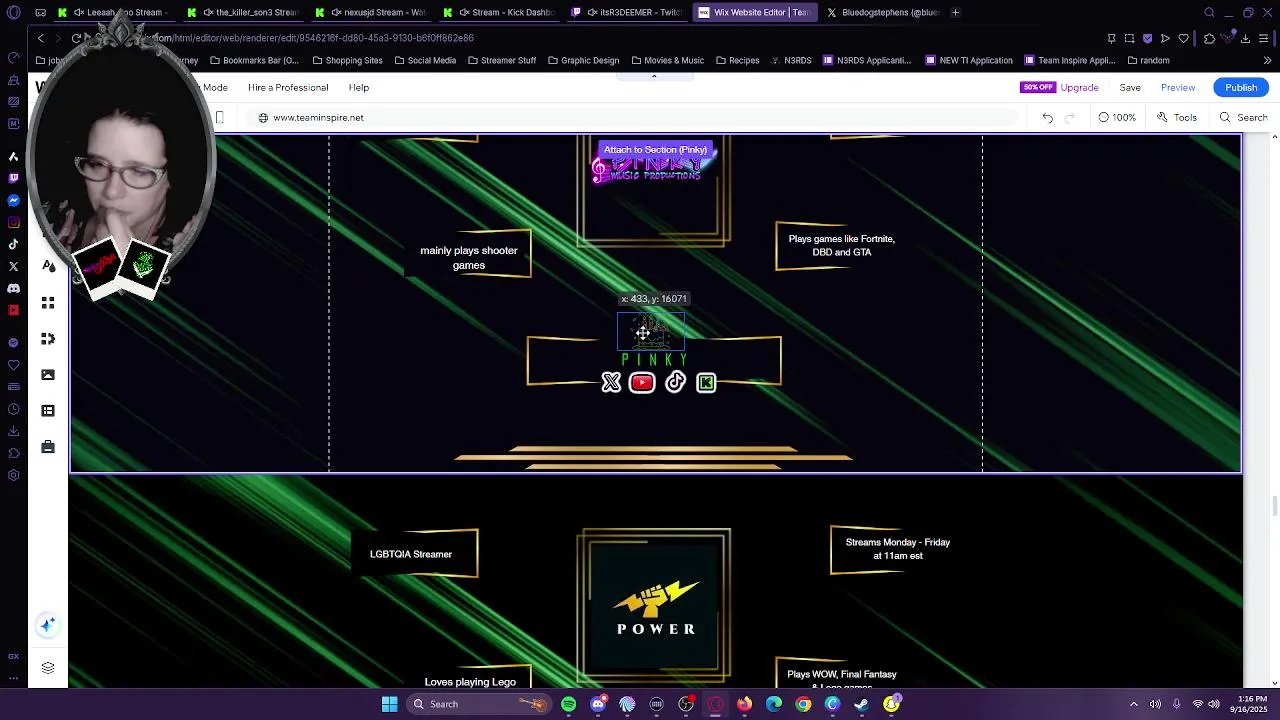The image size is (1280, 720).
Task: Click the Publish button
Action: point(1241,88)
